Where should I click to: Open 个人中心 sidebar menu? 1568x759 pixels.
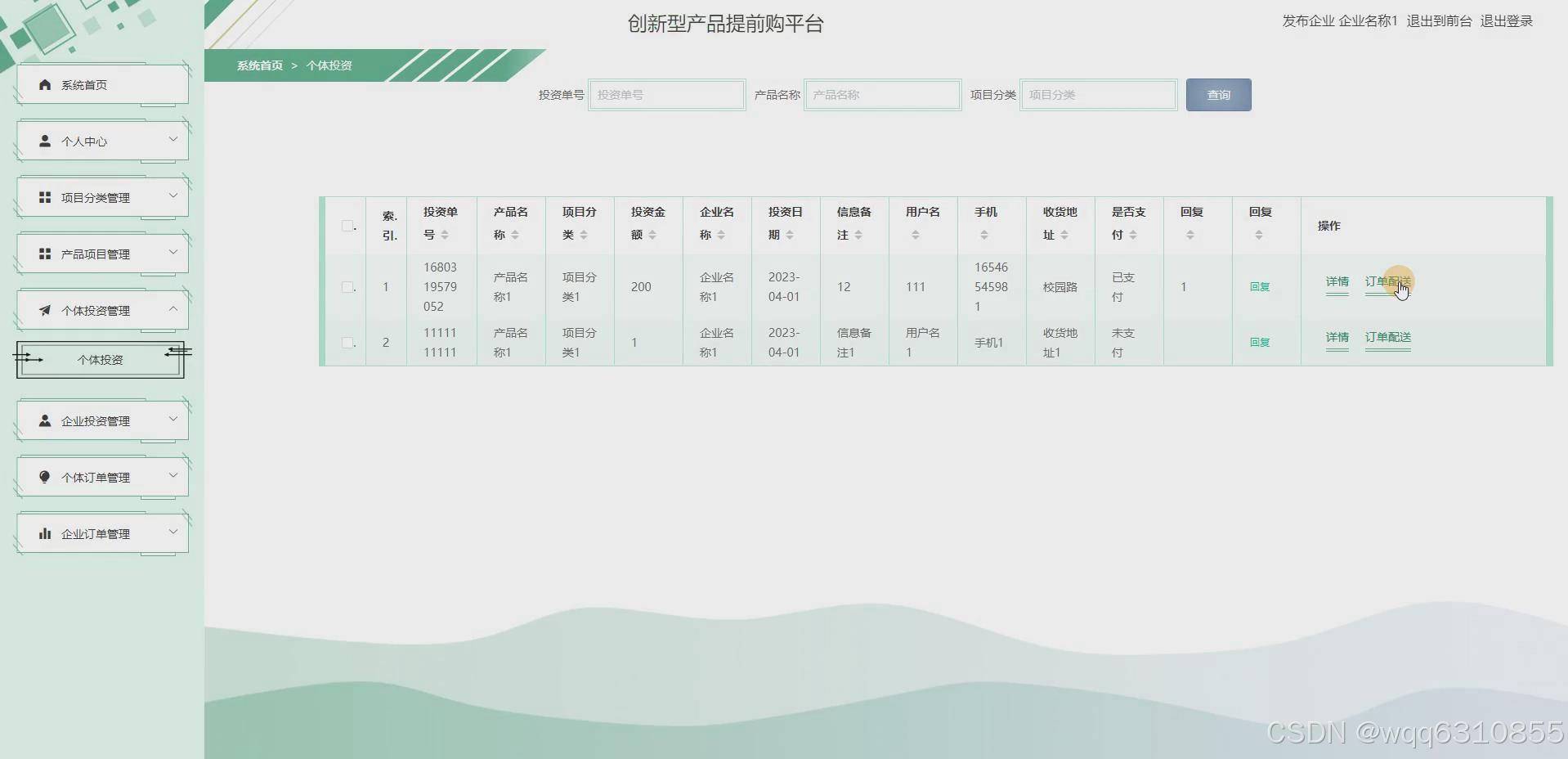pyautogui.click(x=102, y=141)
